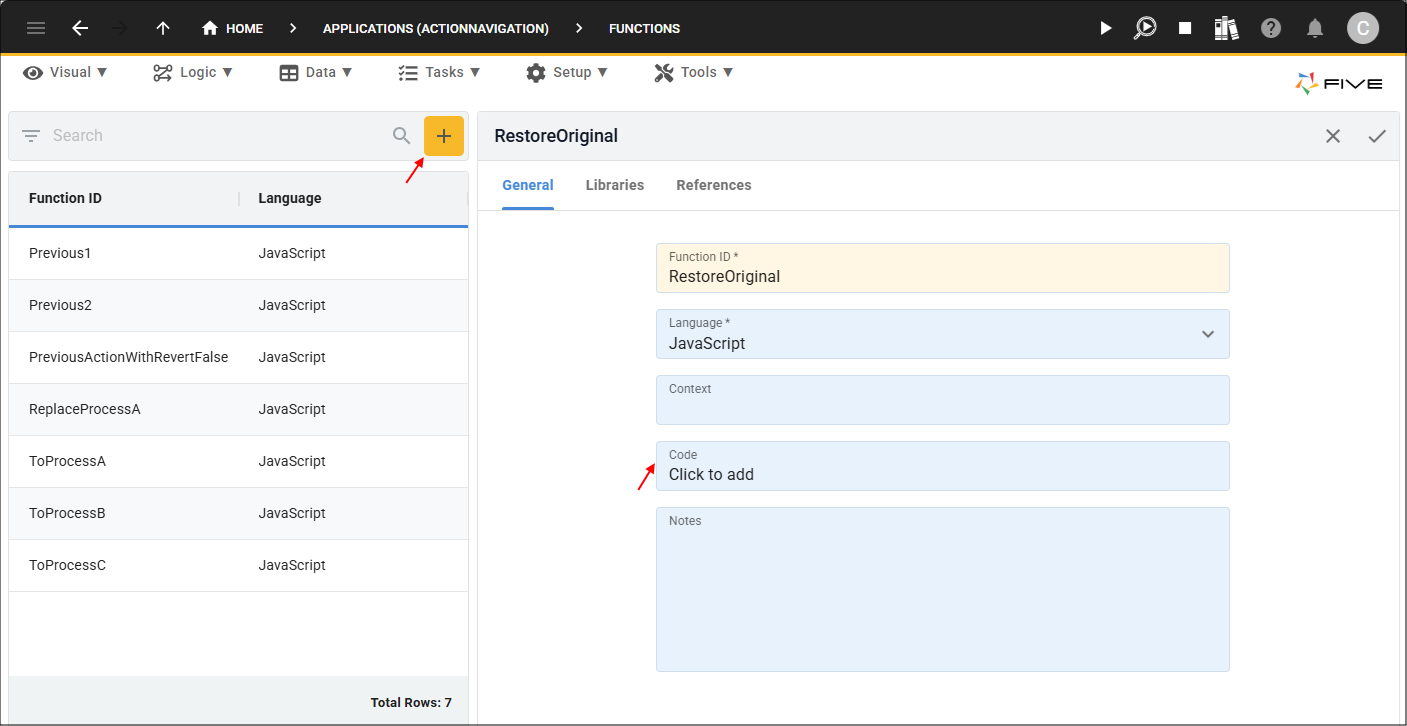Click the search magnifier icon
Screen dimensions: 1407x726
point(402,136)
